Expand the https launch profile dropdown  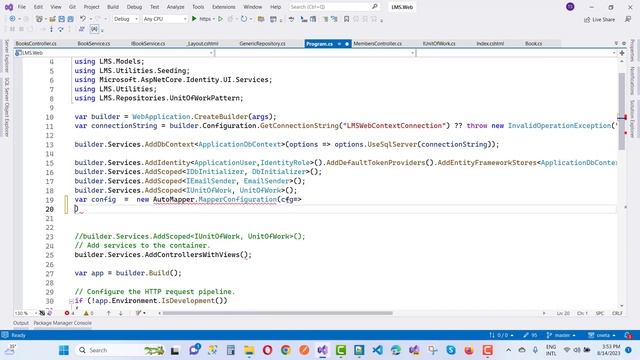[213, 19]
